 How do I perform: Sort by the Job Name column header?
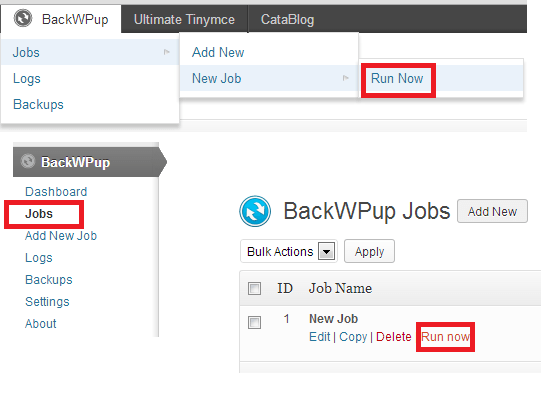[340, 288]
